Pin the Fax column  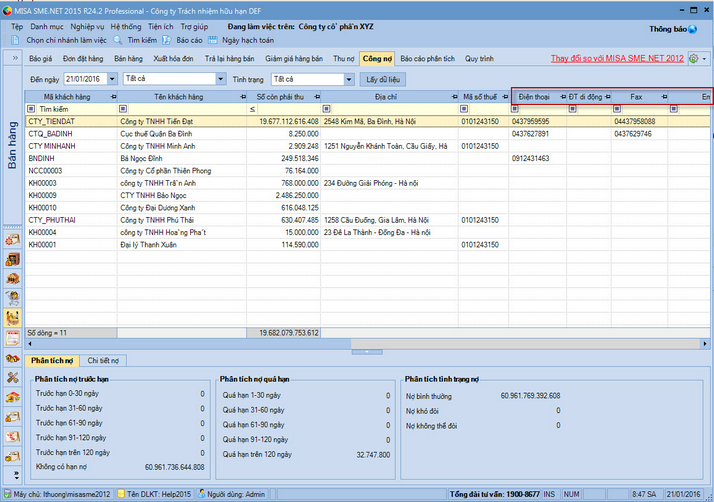point(664,97)
